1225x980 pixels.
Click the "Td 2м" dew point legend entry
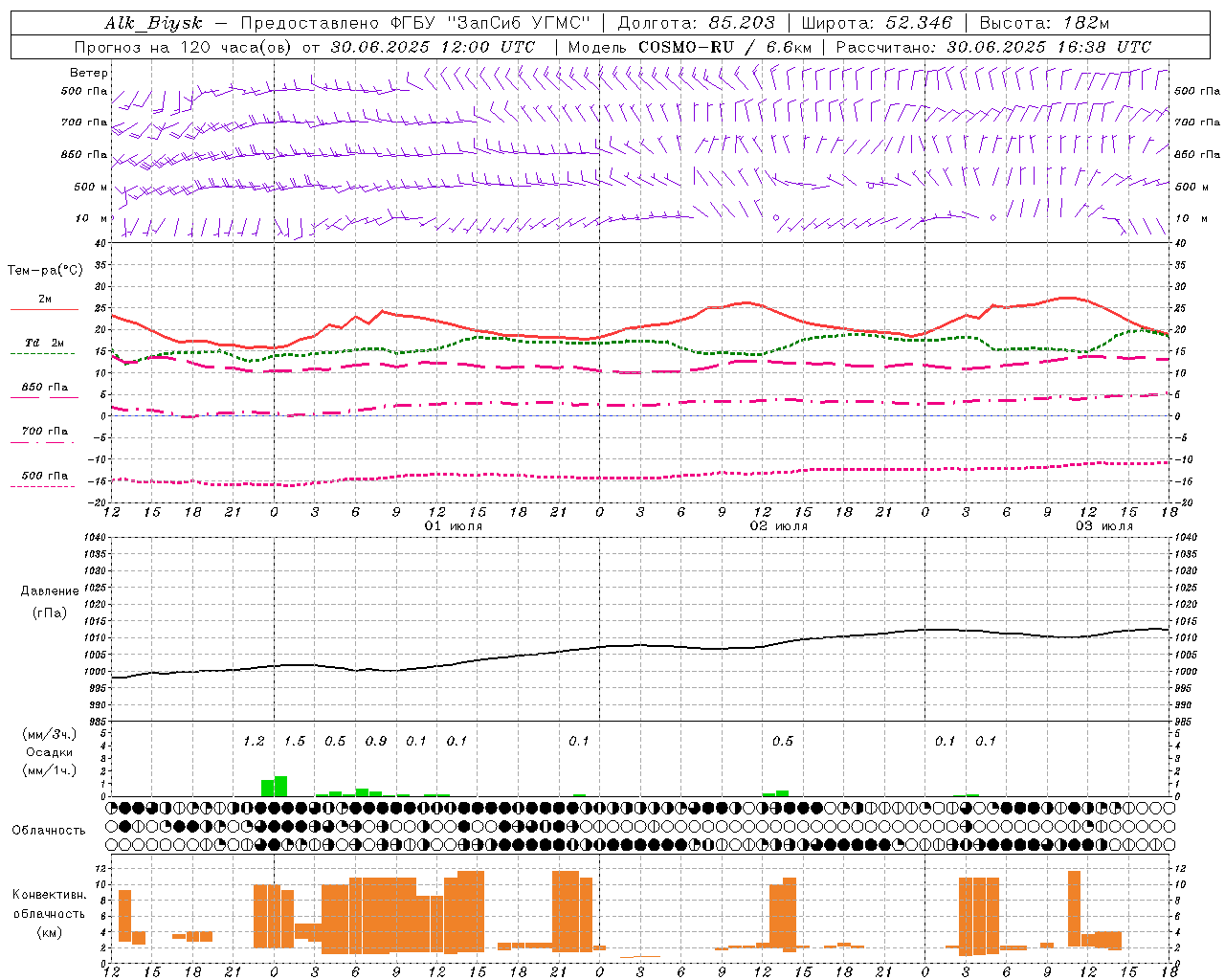[x=45, y=343]
